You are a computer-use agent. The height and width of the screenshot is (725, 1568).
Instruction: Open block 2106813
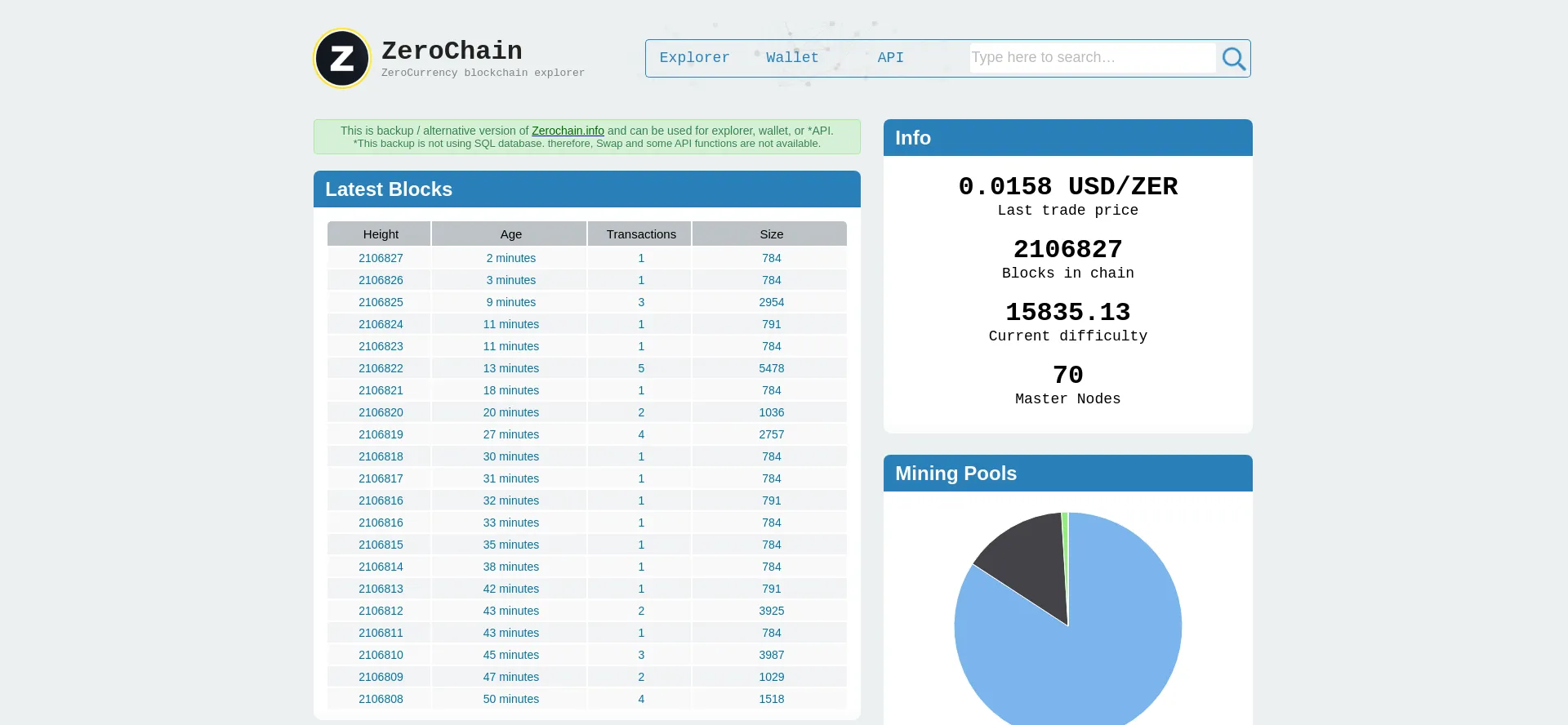[x=381, y=589]
